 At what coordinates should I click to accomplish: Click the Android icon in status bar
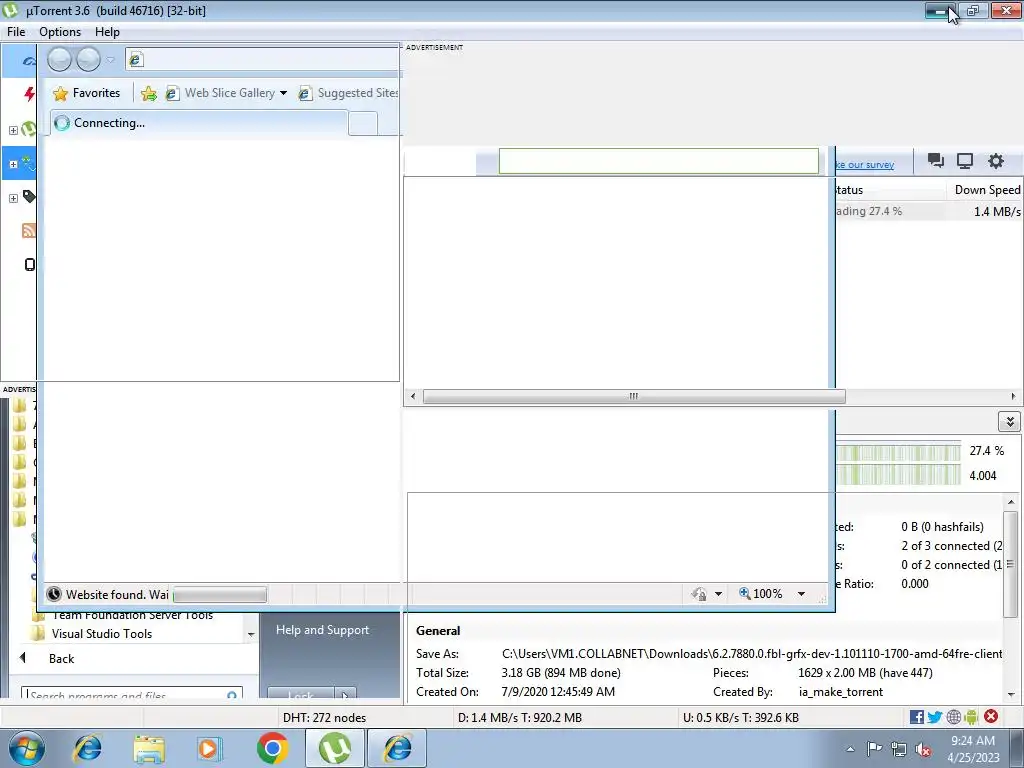pyautogui.click(x=971, y=717)
